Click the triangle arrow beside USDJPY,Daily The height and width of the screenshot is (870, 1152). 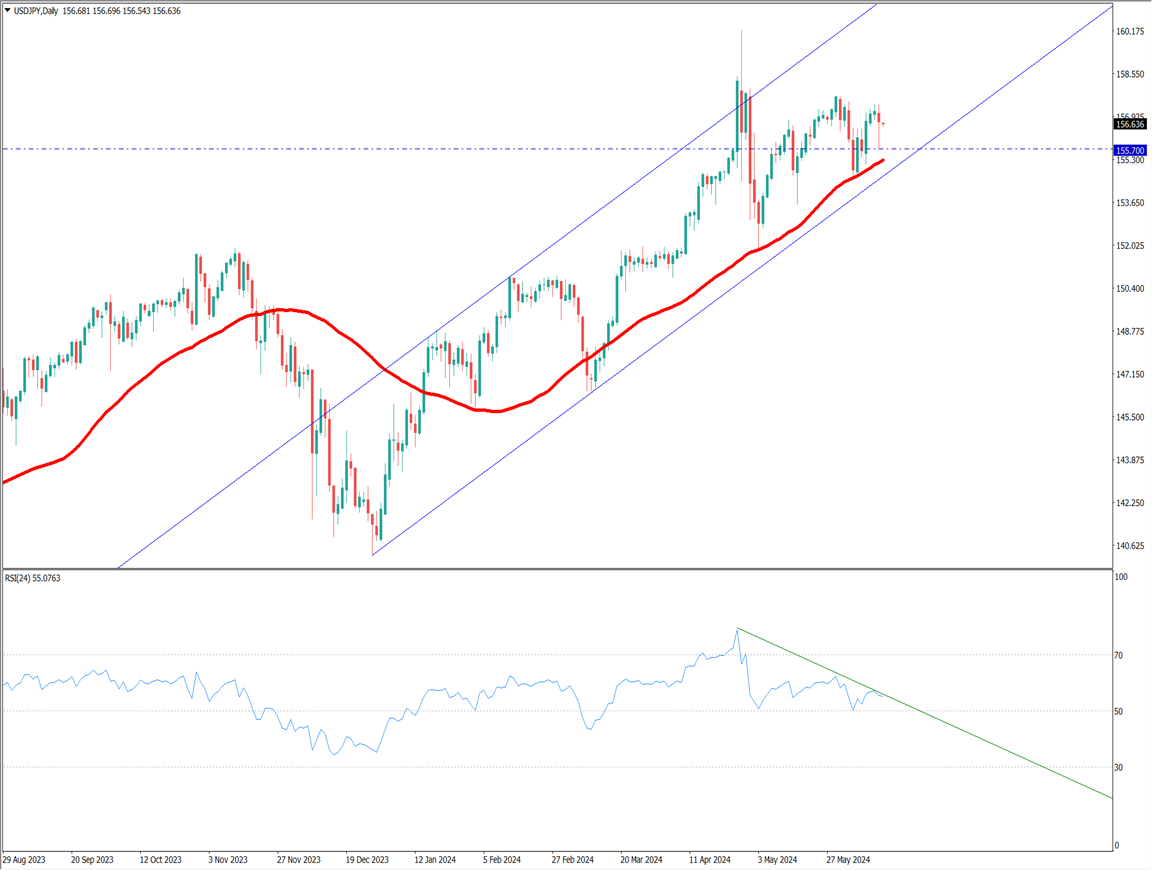8,10
